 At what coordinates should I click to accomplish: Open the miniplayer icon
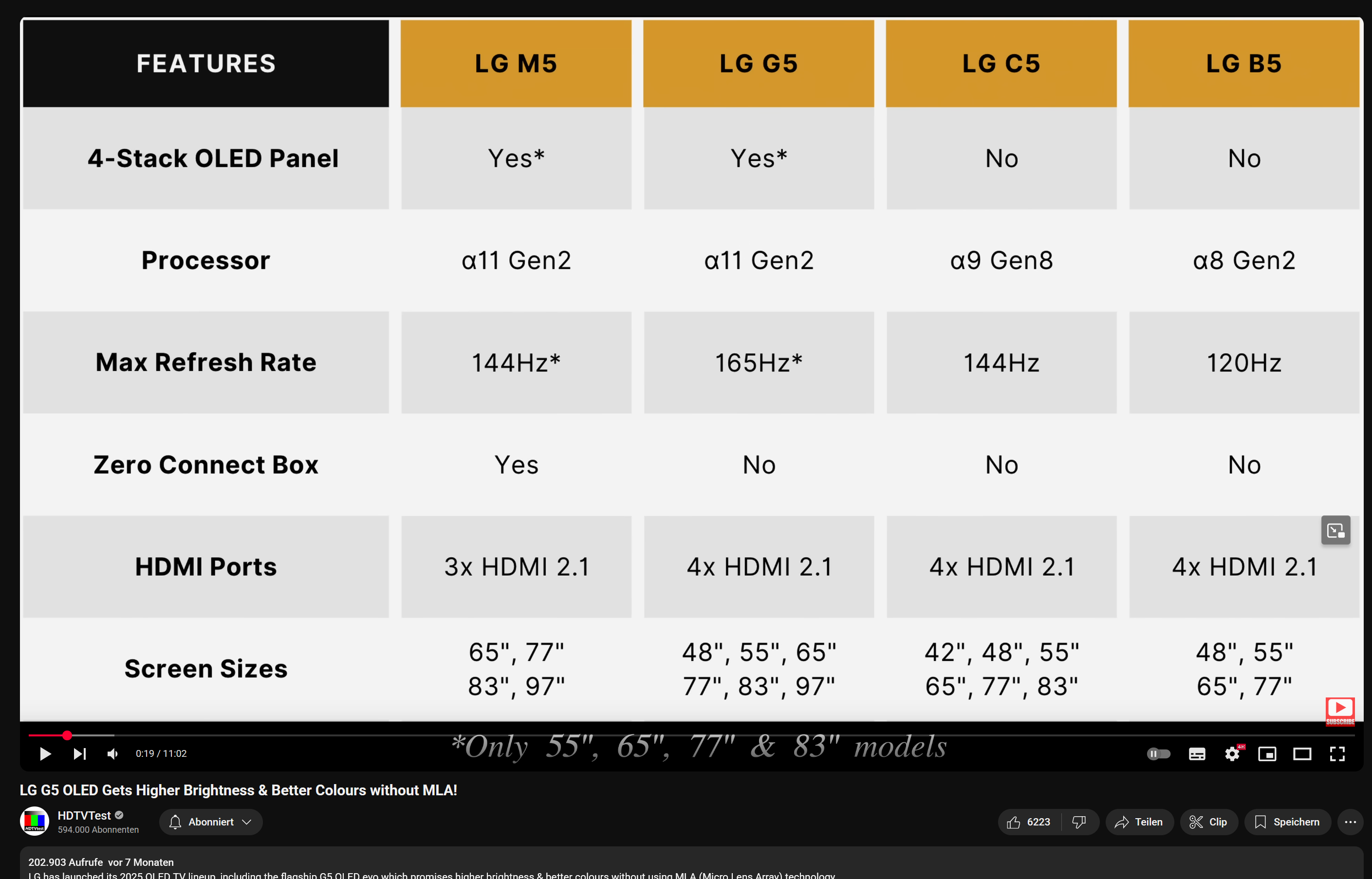pos(1267,753)
